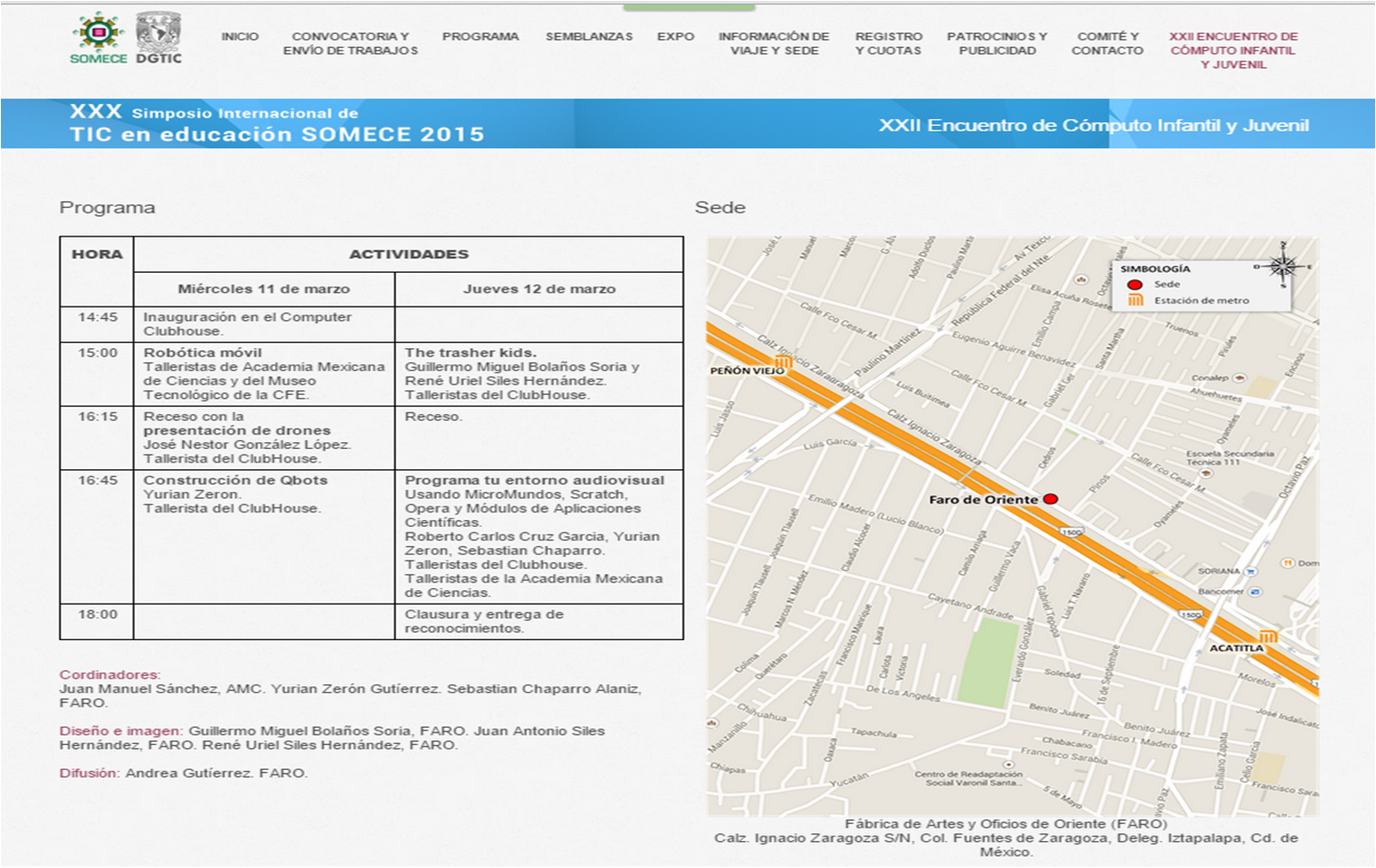This screenshot has height=868, width=1376.
Task: Click the SOMECE logo
Action: click(x=98, y=38)
